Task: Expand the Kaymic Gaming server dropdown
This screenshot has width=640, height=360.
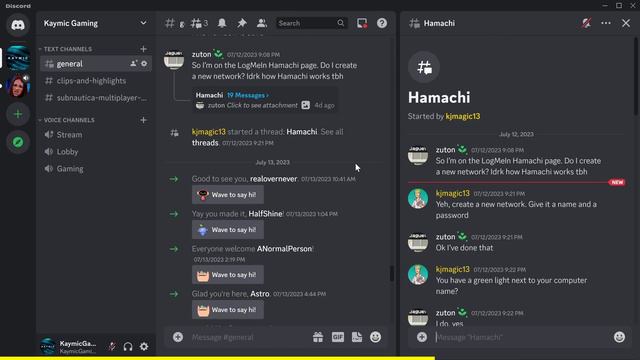Action: (143, 23)
